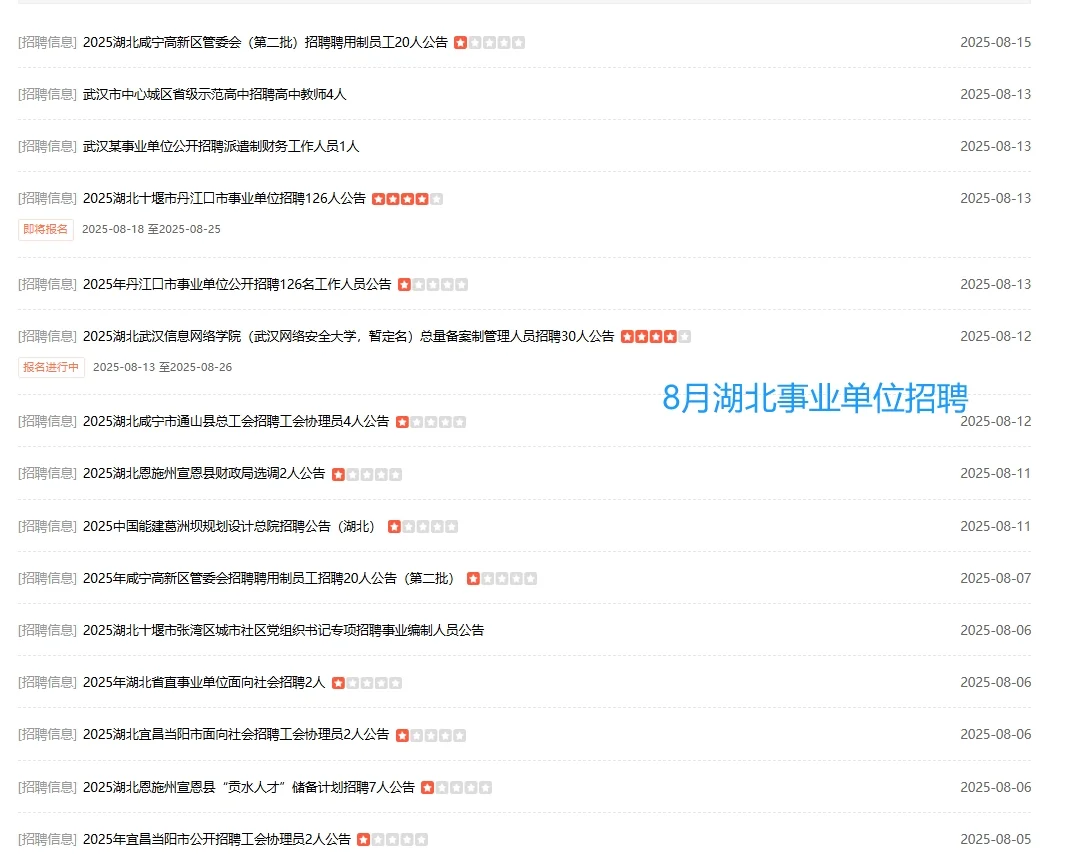Click [招聘信息] tag before 2025中国能建葛洲坝
Viewport: 1073px width, 862px height.
point(47,526)
